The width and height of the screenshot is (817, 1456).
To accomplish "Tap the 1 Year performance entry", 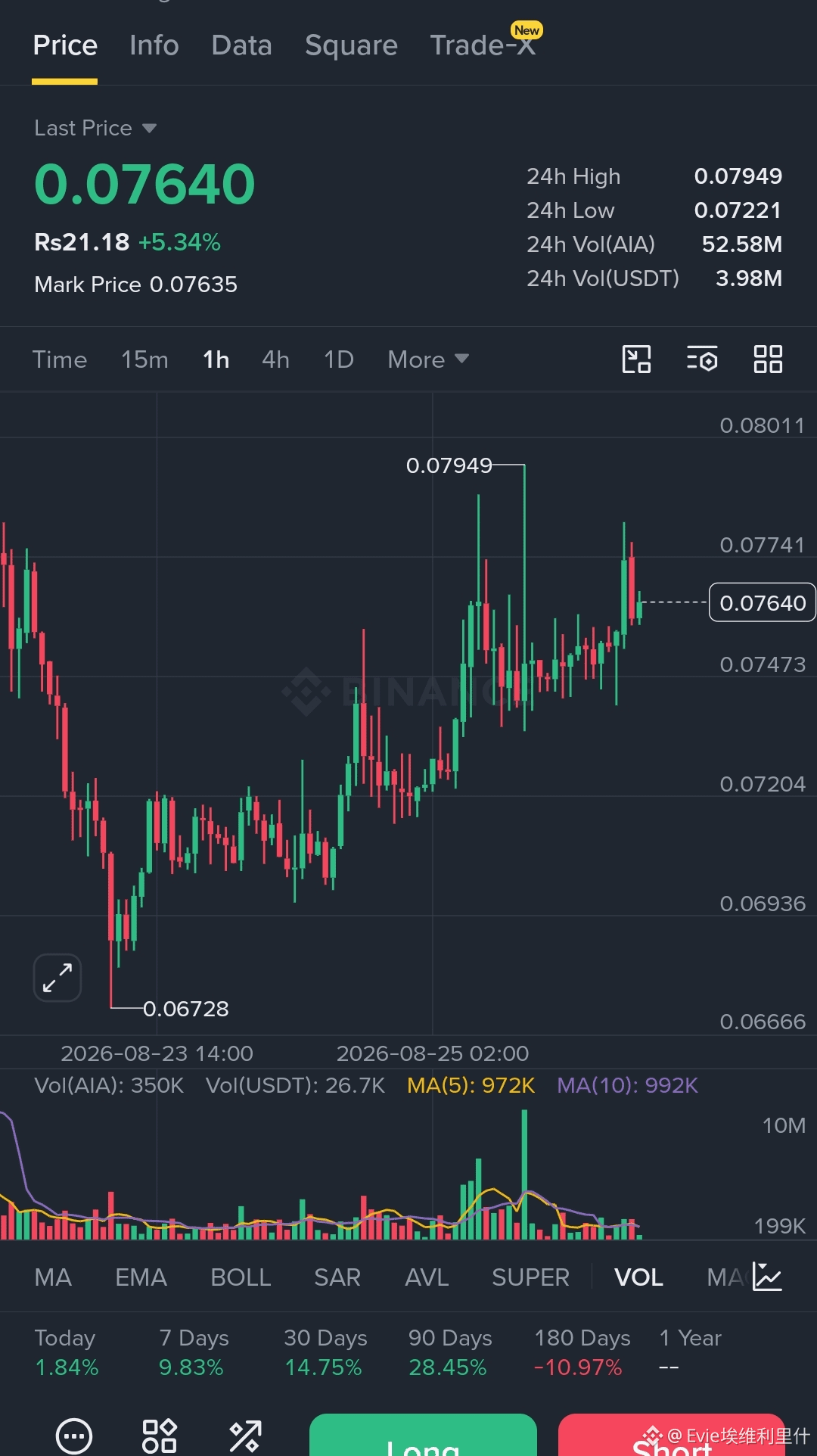I will tap(690, 1352).
